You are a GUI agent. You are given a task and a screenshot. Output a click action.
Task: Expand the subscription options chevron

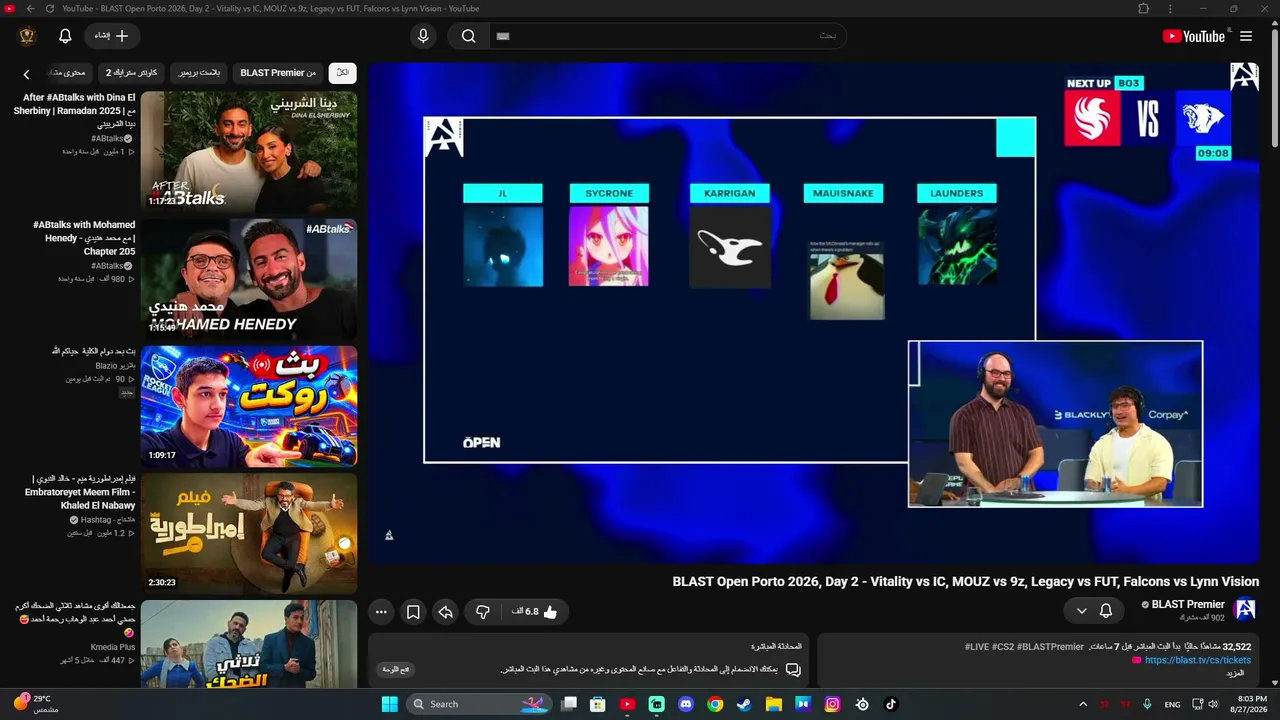[x=1081, y=610]
